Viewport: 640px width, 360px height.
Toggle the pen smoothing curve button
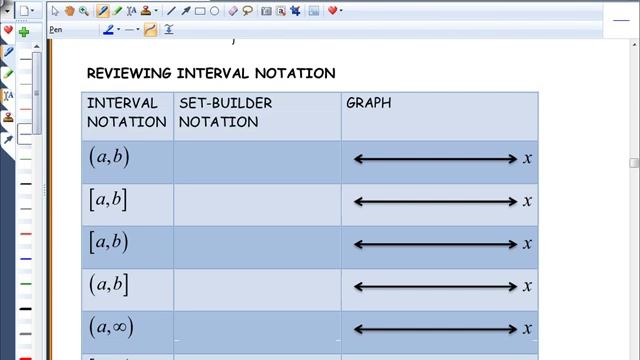tap(150, 29)
